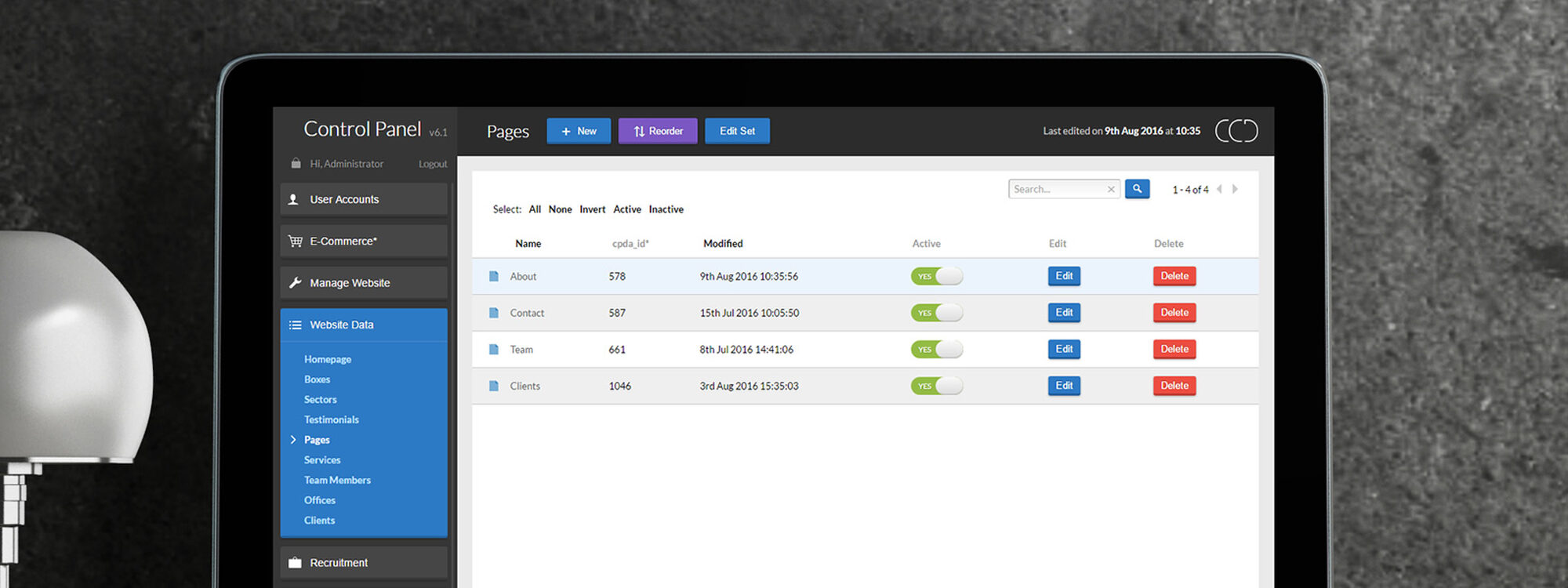Click the cpda_id value 1046
This screenshot has height=588, width=1568.
620,387
